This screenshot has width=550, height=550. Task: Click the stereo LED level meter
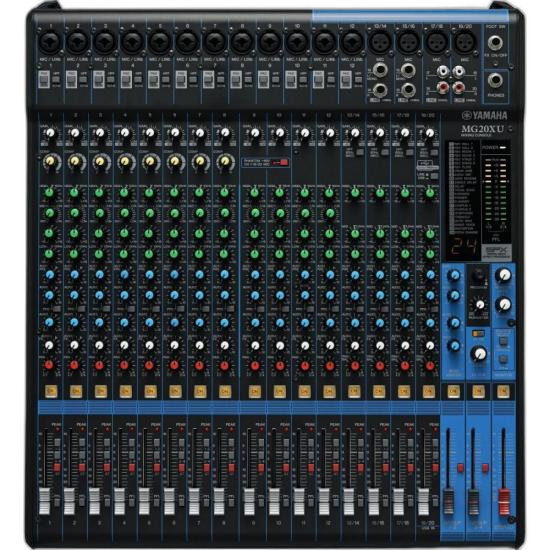tap(496, 189)
